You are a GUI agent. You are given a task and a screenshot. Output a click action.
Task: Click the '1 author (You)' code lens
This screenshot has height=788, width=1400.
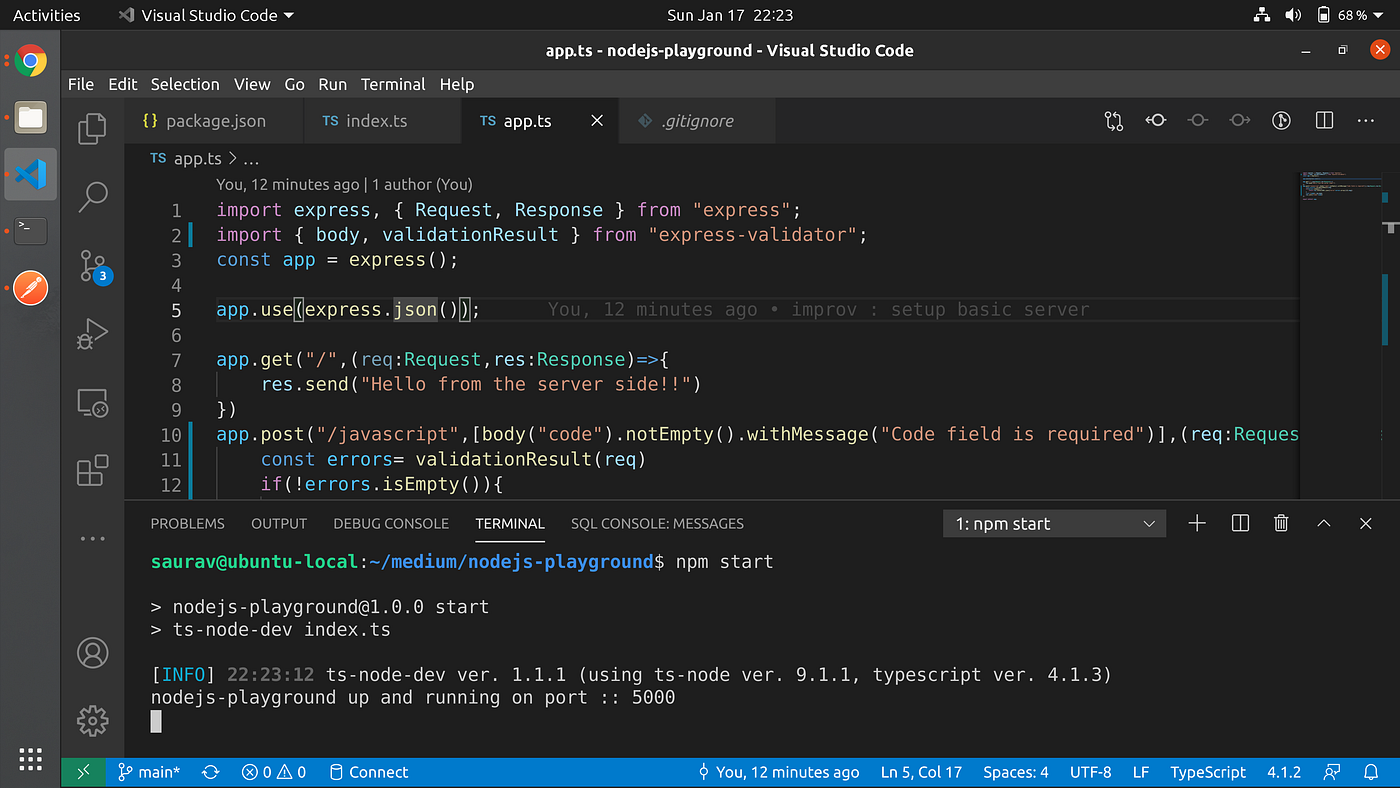(x=422, y=184)
